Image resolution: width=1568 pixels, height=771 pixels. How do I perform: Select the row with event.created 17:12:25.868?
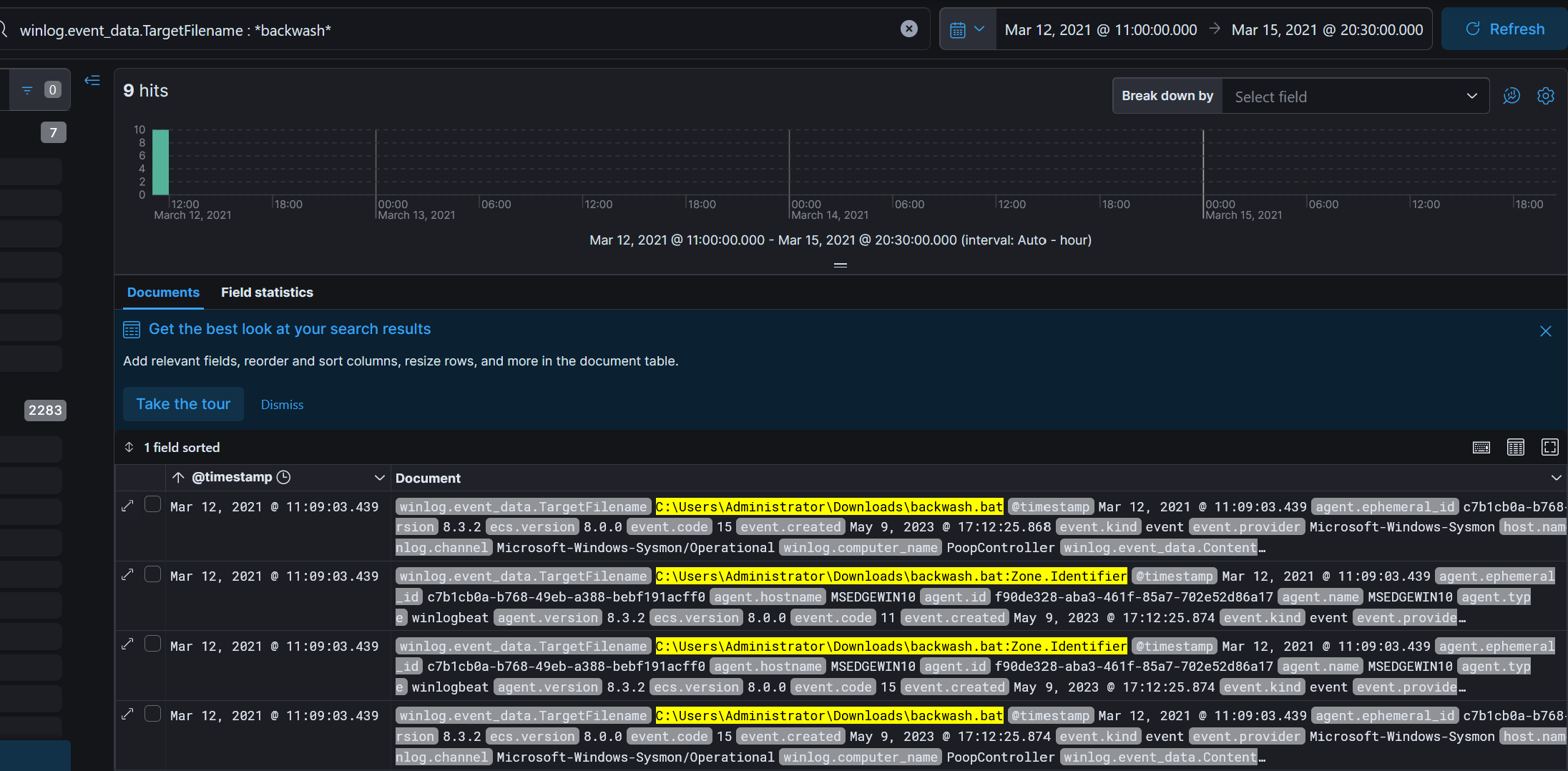pos(152,504)
